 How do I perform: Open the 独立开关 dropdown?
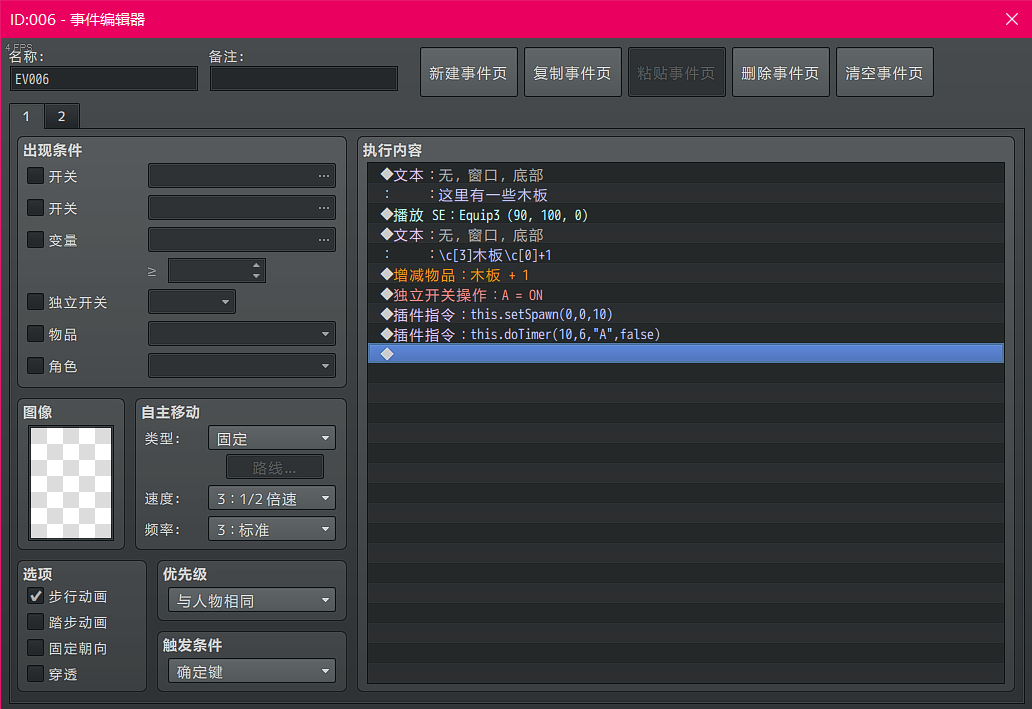click(192, 302)
